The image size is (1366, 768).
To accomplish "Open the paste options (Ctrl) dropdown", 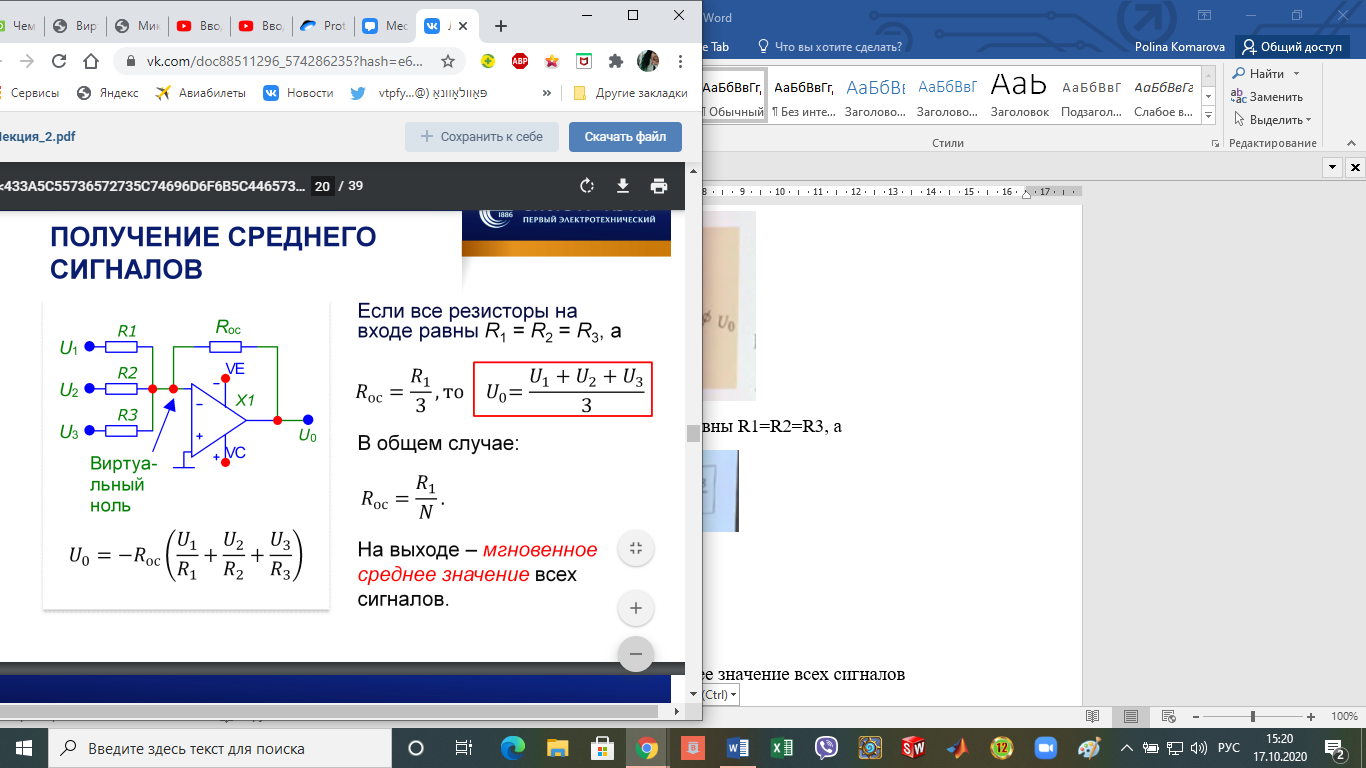I will click(x=720, y=694).
